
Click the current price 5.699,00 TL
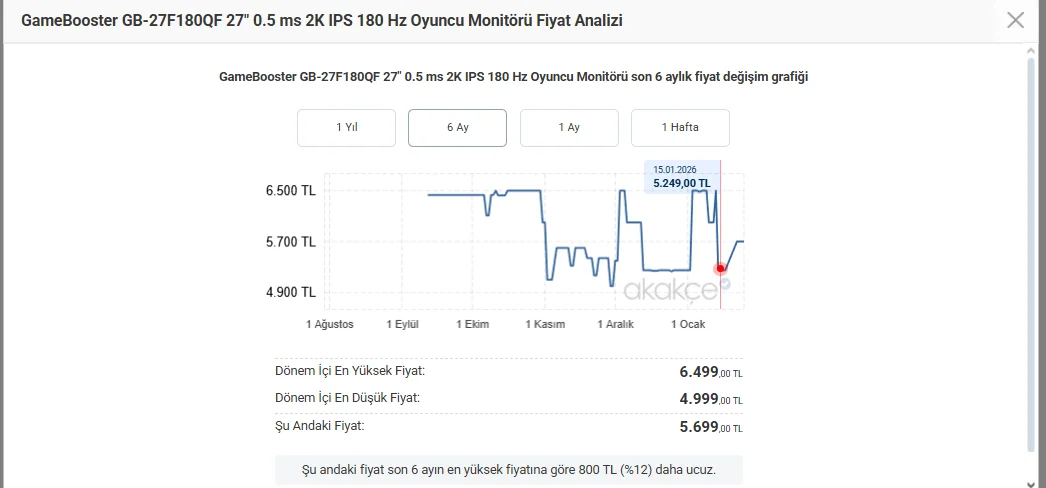710,428
